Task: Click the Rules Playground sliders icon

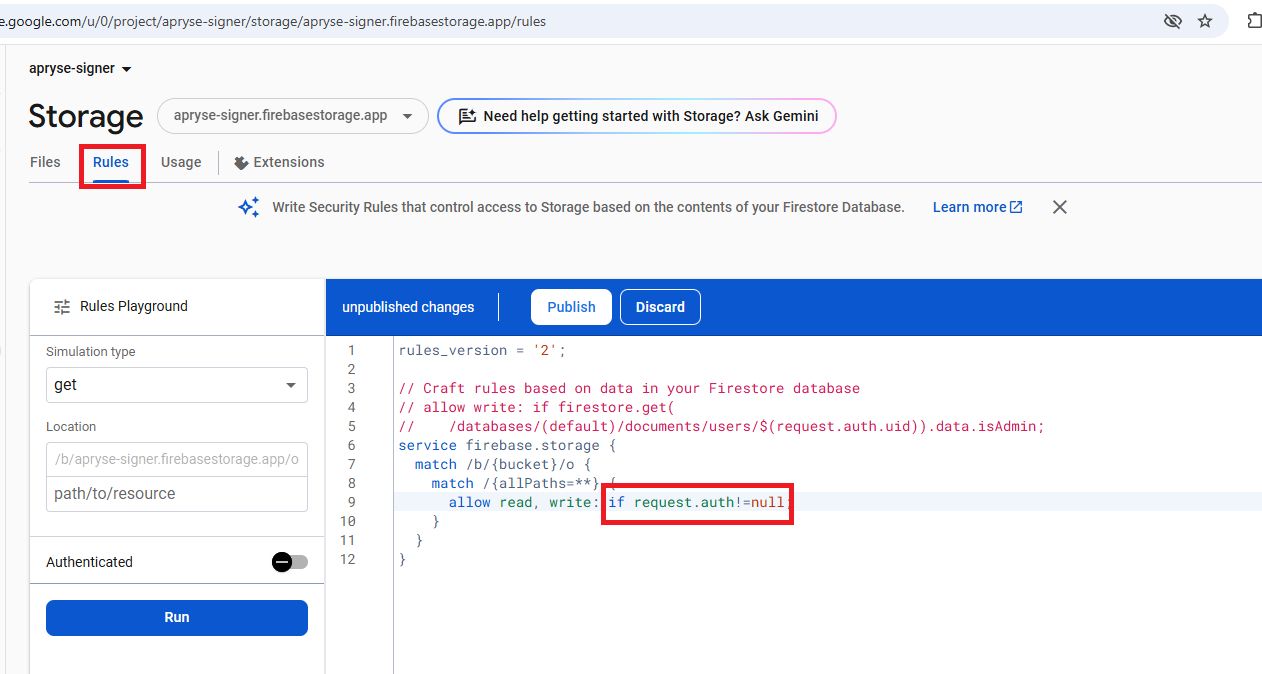Action: coord(62,307)
